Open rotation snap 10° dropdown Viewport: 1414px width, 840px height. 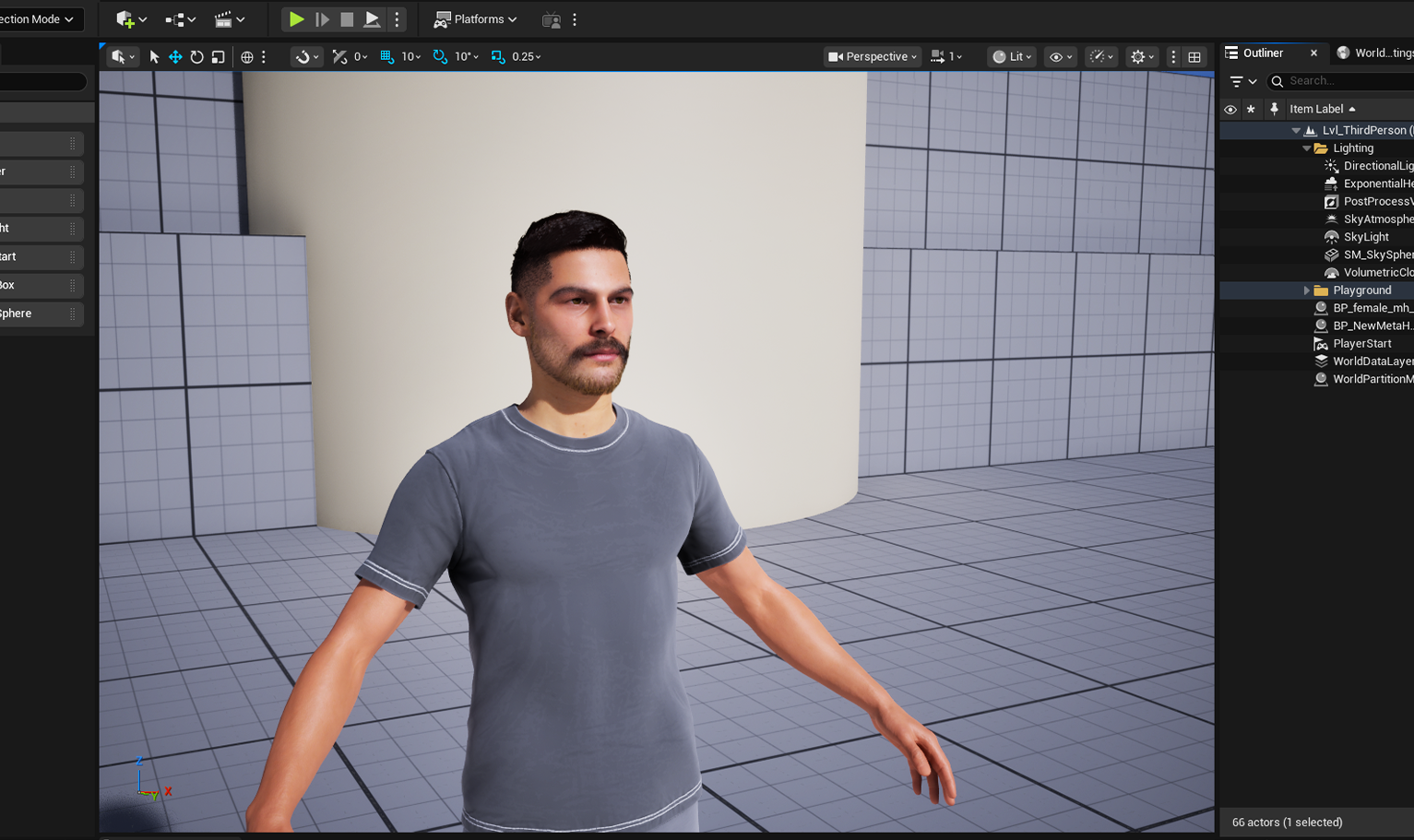467,56
